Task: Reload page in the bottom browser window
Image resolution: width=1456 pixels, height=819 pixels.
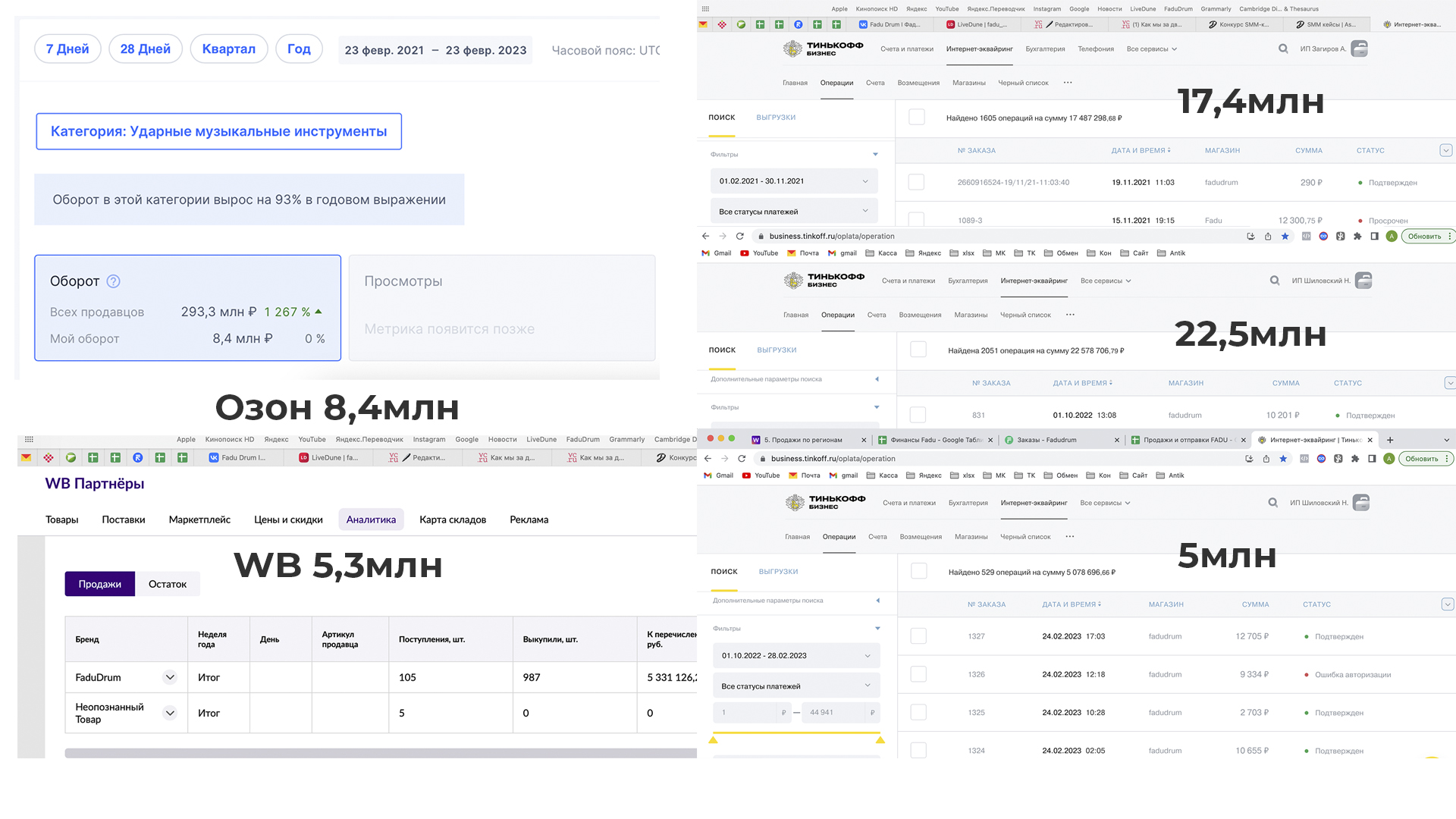Action: click(742, 458)
